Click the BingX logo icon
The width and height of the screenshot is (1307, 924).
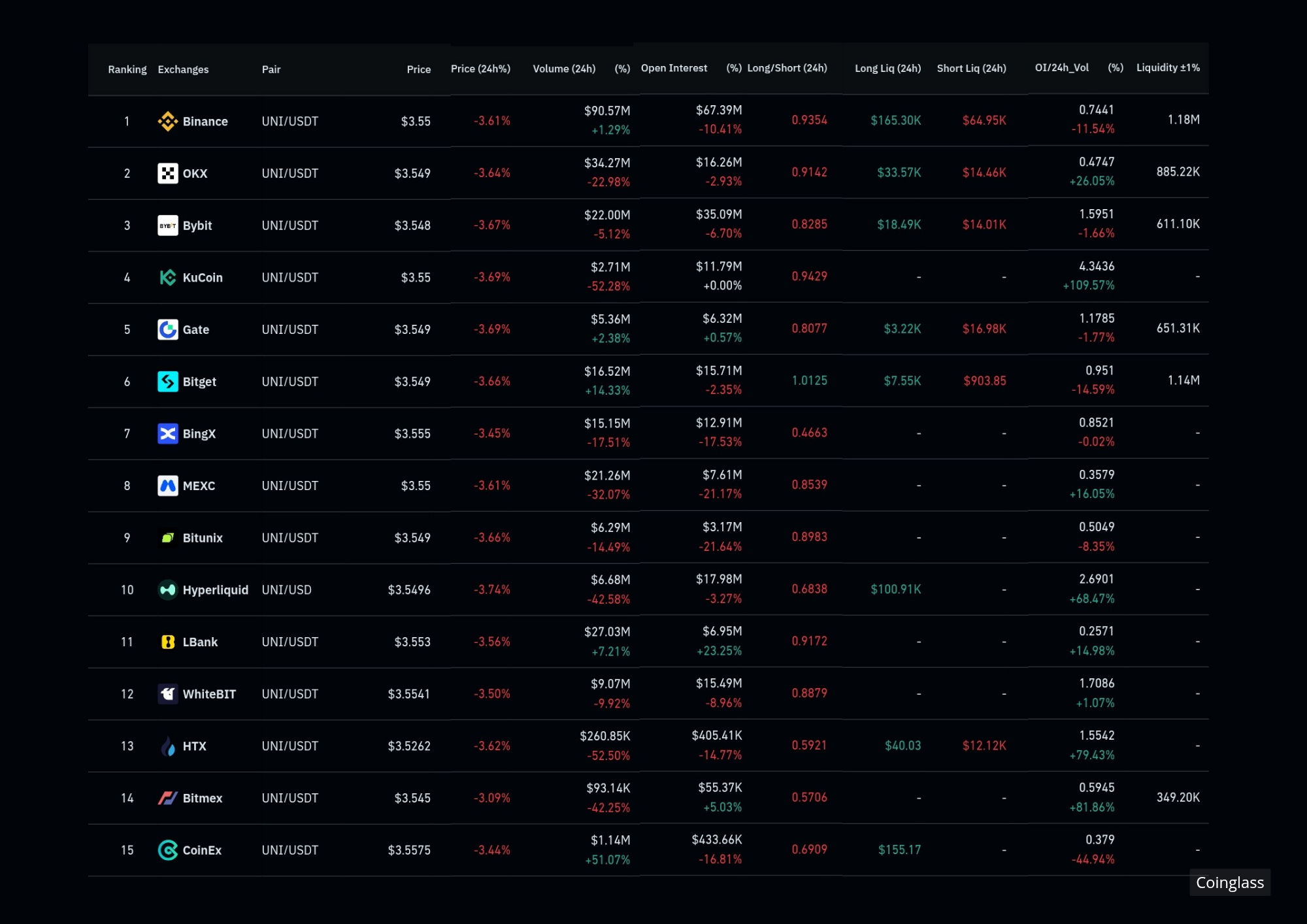pos(168,434)
